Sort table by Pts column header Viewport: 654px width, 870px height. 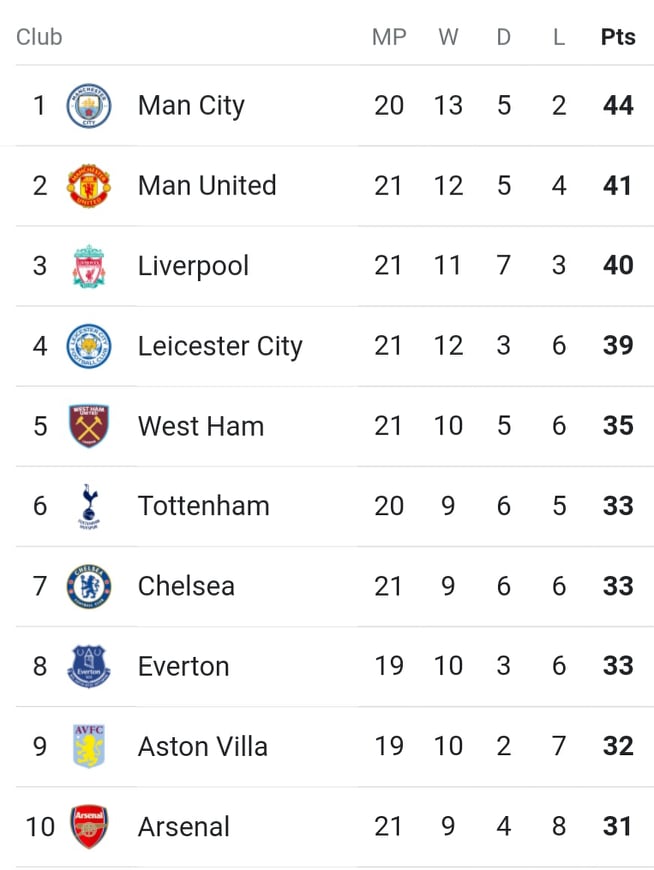click(x=618, y=37)
